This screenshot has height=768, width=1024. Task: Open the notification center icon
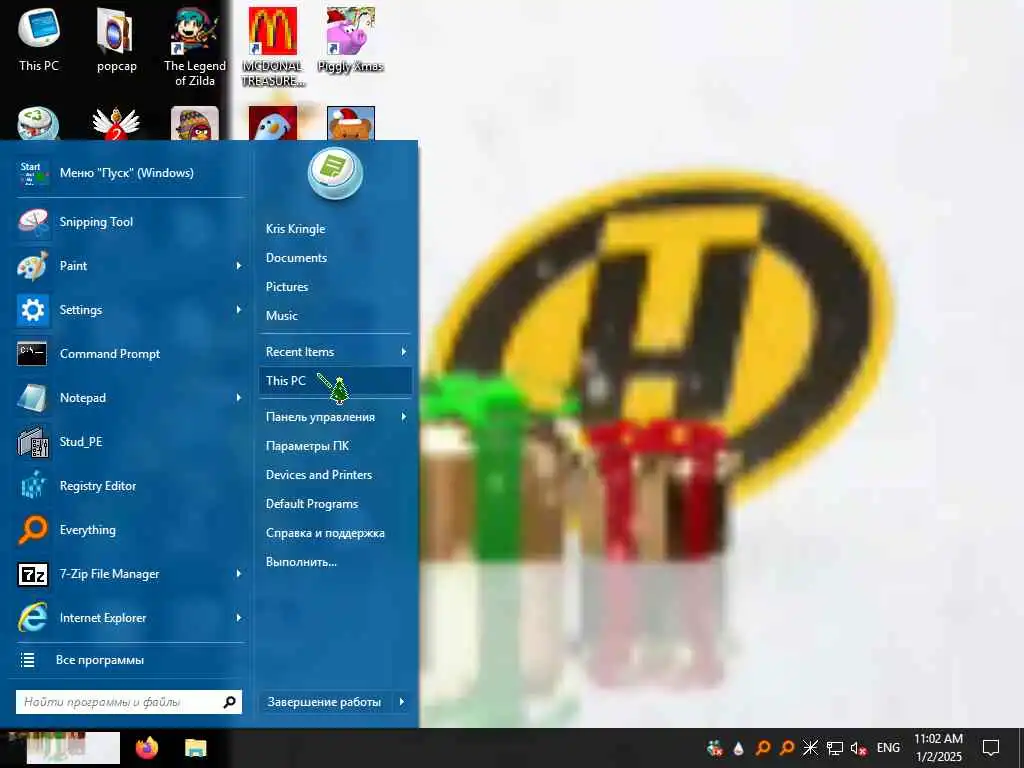pos(991,748)
